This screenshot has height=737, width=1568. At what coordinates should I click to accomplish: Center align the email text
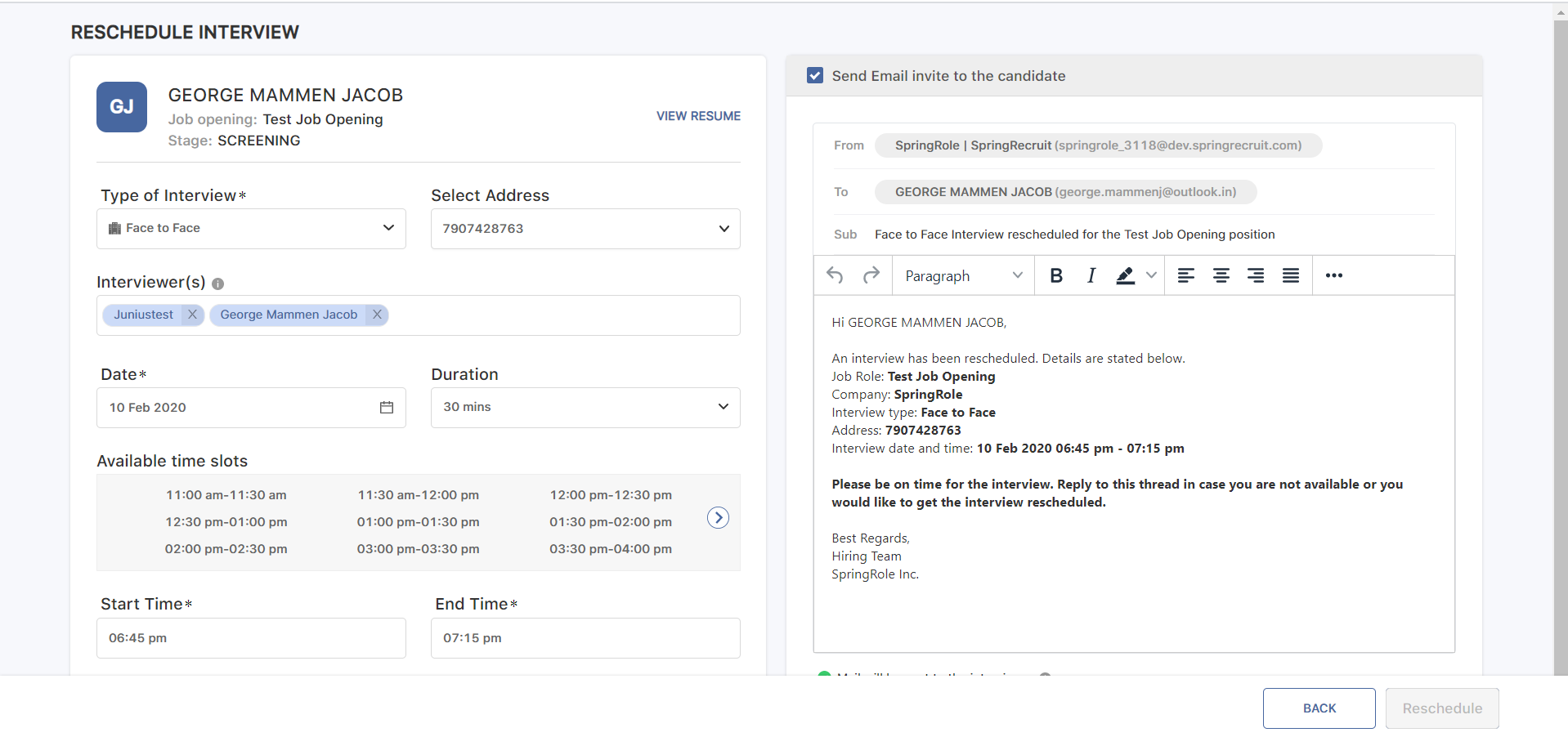click(x=1221, y=275)
